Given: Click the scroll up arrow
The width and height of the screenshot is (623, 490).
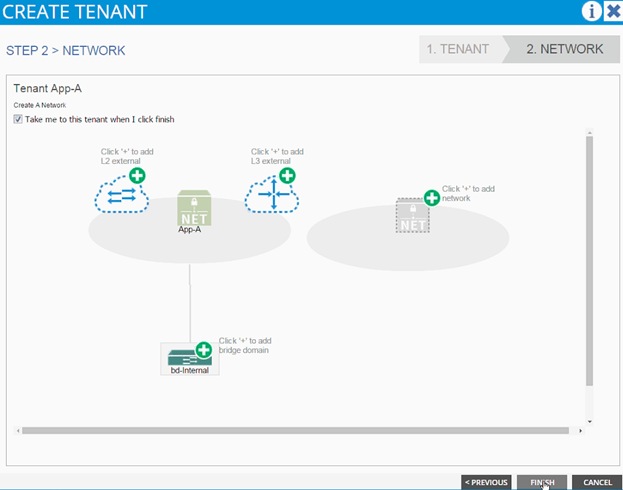Looking at the screenshot, I should (590, 133).
